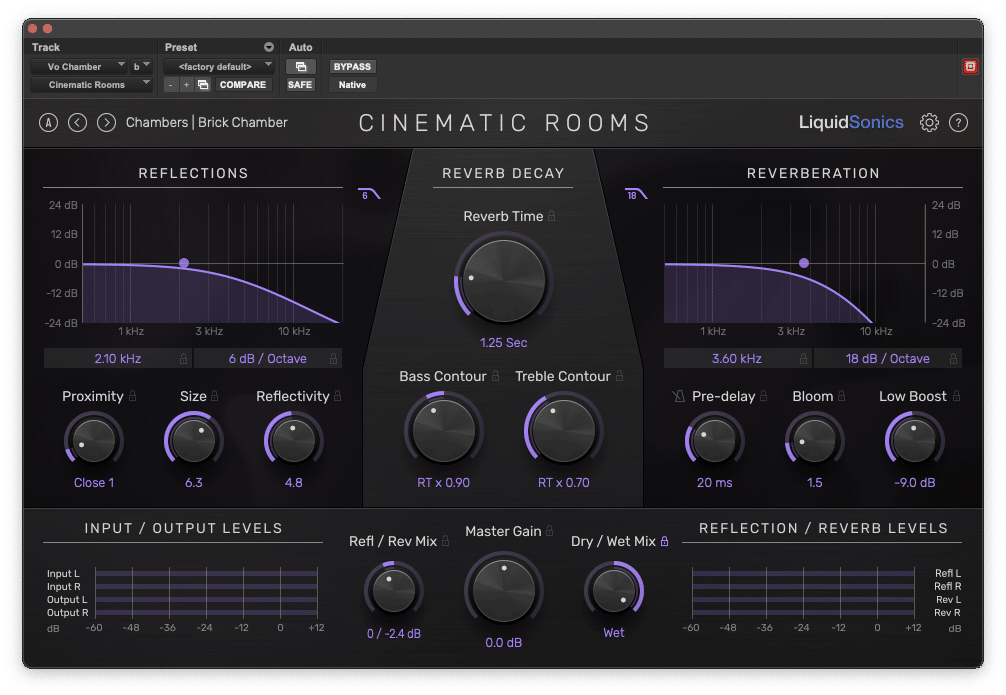This screenshot has width=1006, height=695.
Task: Click the 6 dB / Octave slope field
Action: (x=268, y=358)
